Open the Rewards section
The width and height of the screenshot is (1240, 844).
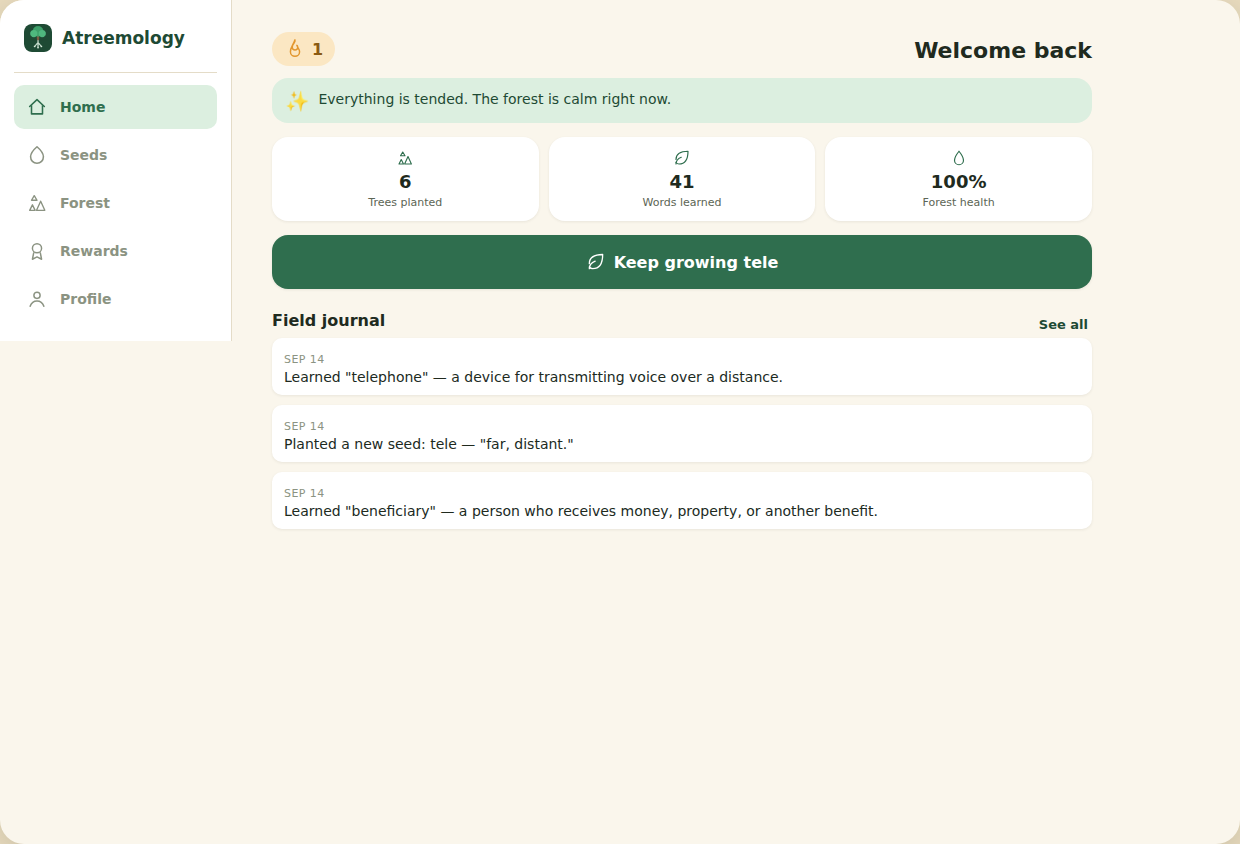pyautogui.click(x=115, y=251)
